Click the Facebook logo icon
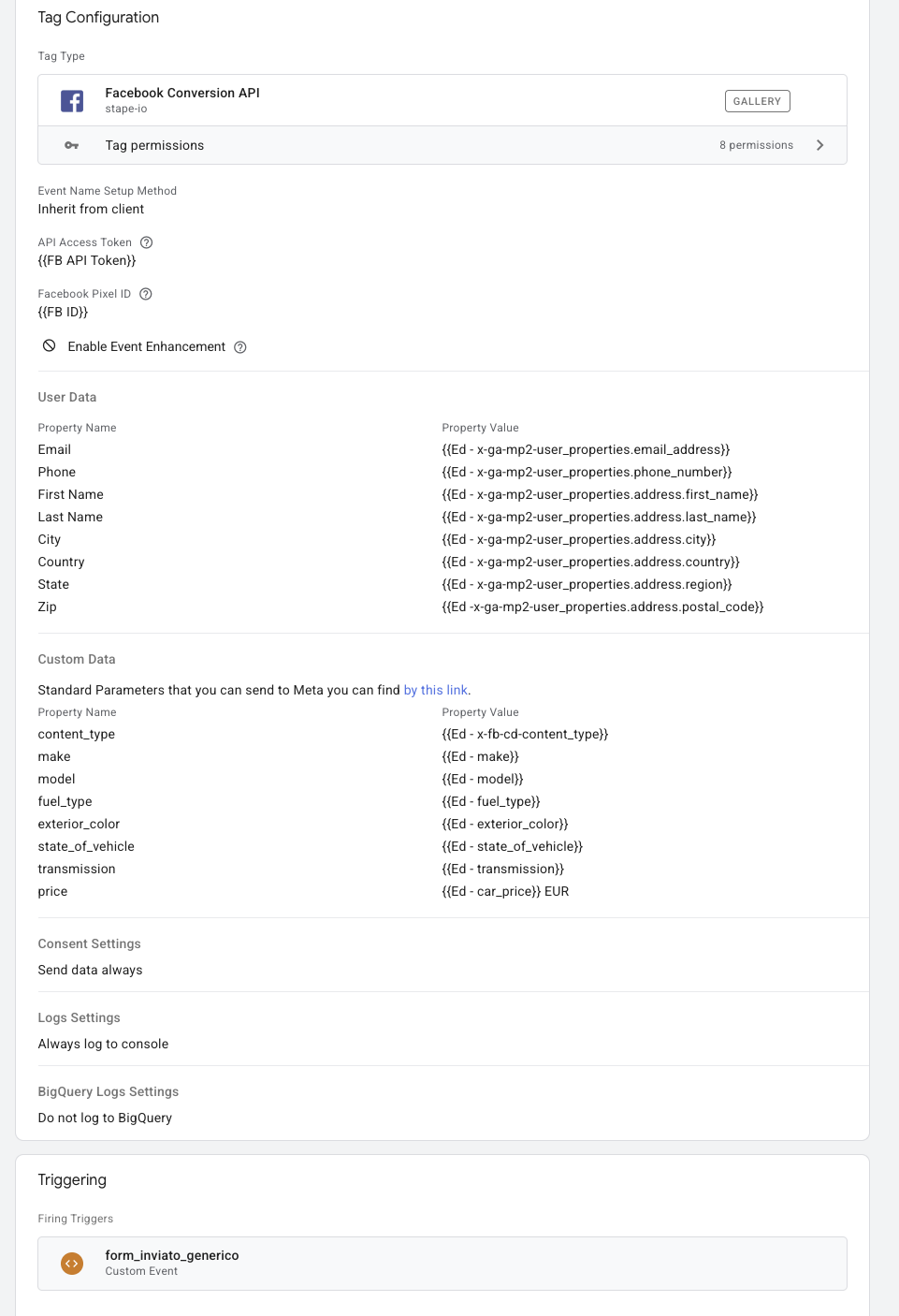The height and width of the screenshot is (1316, 899). [72, 101]
